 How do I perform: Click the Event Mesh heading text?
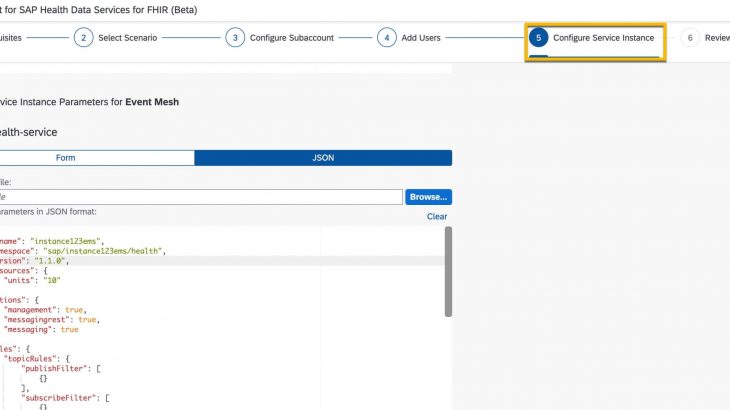tap(152, 102)
